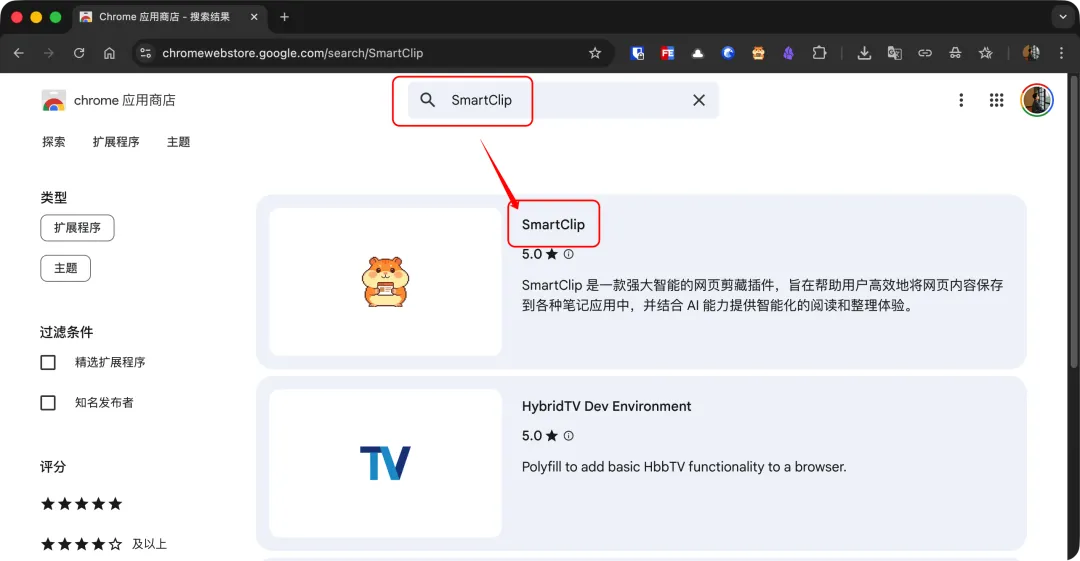Image resolution: width=1080 pixels, height=561 pixels.
Task: Open the cloud extension icon in toolbar
Action: (698, 53)
